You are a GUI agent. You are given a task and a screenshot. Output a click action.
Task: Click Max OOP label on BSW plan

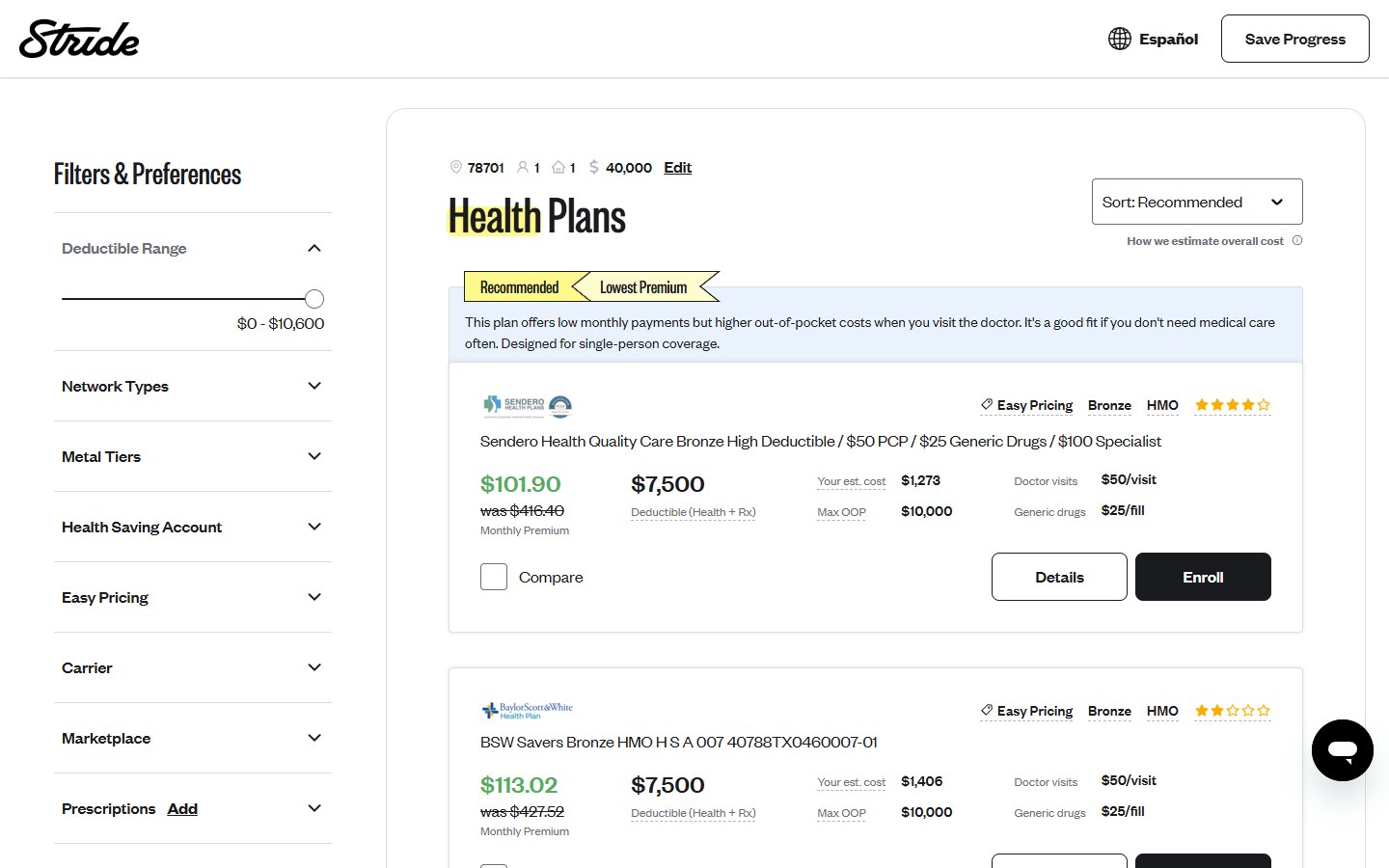click(x=841, y=813)
